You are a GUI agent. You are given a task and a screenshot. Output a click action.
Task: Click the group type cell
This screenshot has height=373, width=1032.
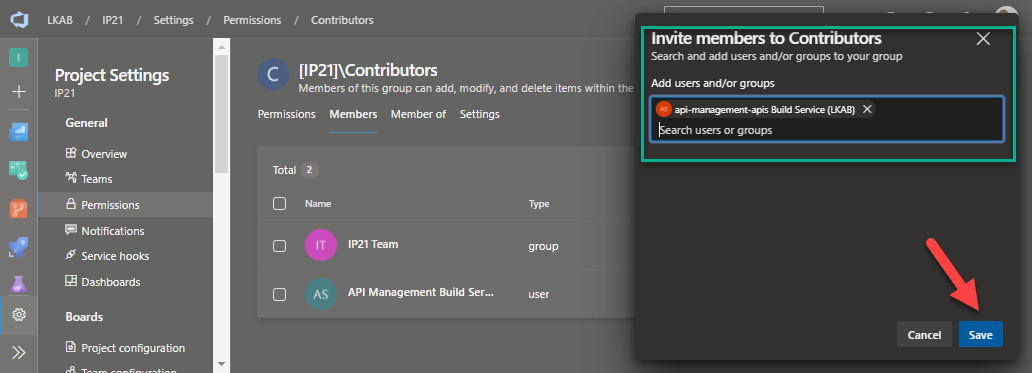pos(543,246)
